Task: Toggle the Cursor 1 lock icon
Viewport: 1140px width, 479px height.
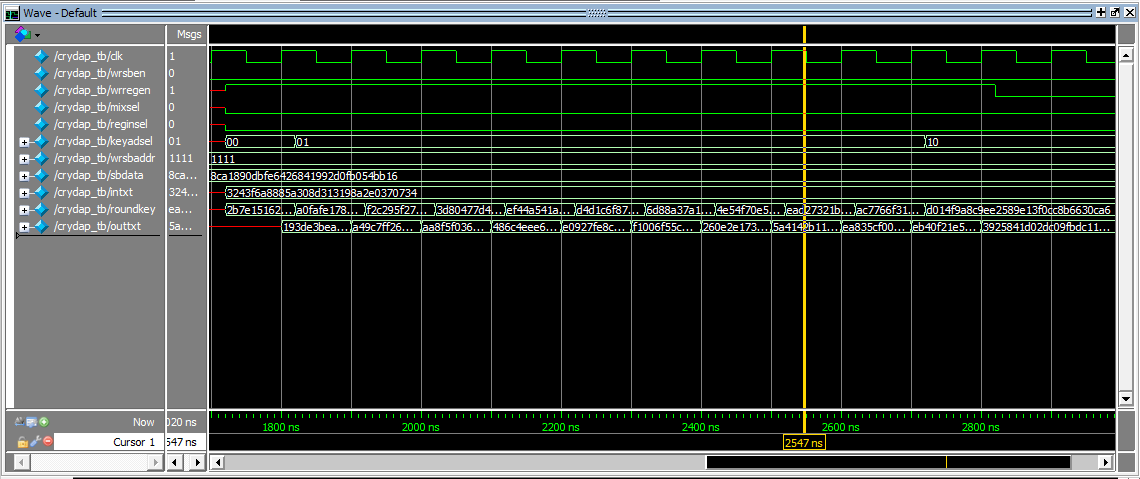Action: click(x=22, y=441)
